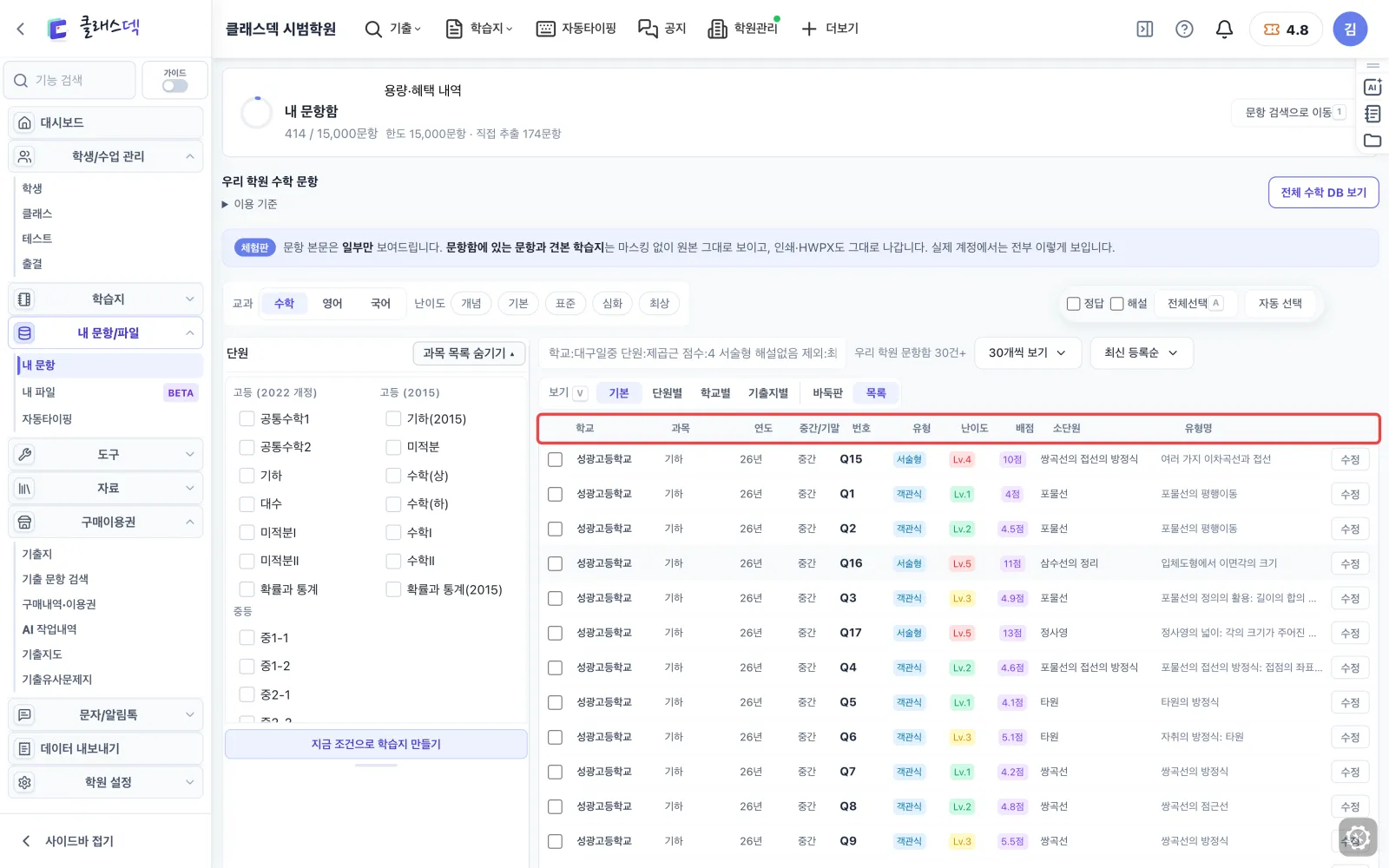Open the checklist icon in right rail

click(1373, 114)
